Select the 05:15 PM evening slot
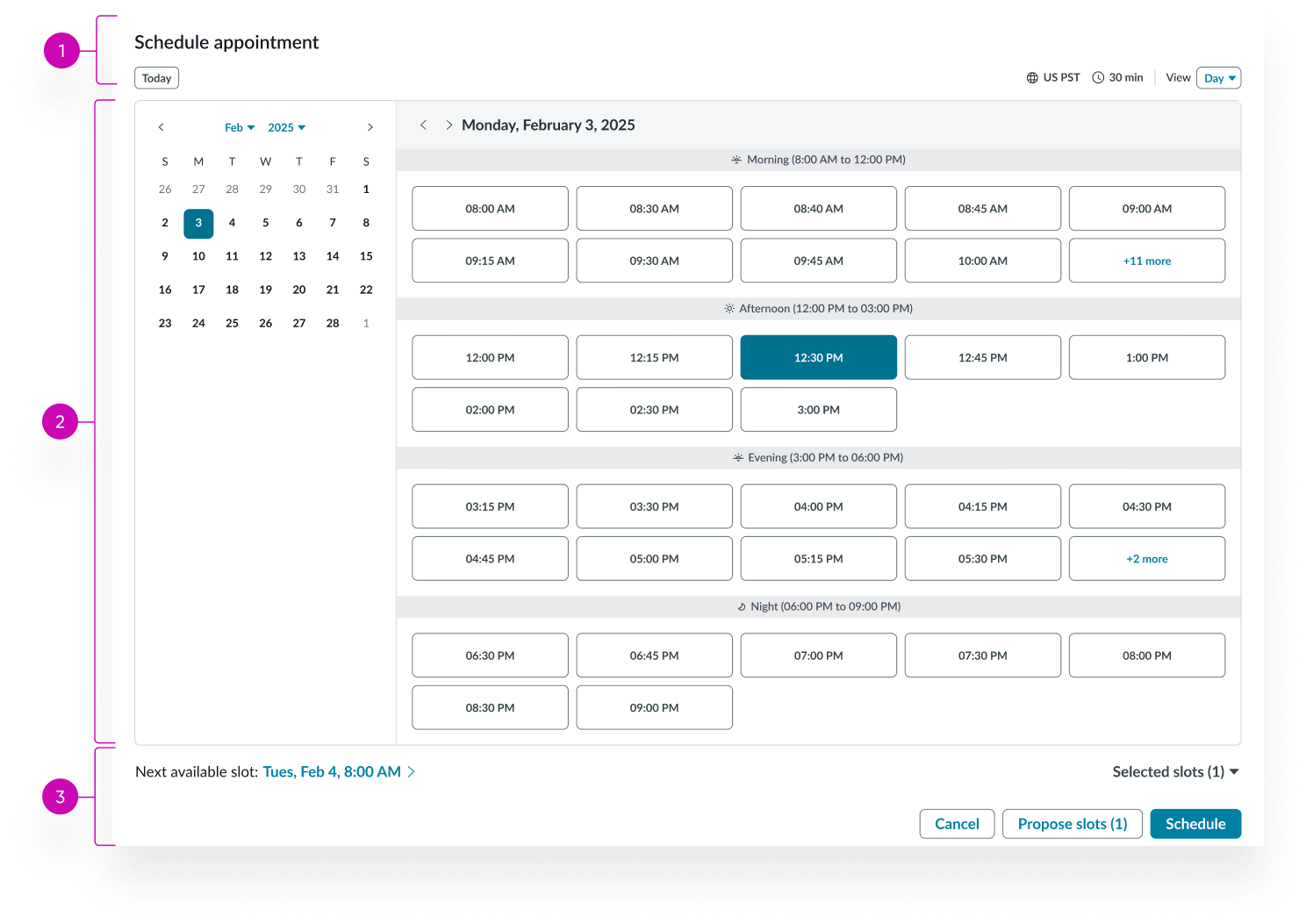 point(818,558)
